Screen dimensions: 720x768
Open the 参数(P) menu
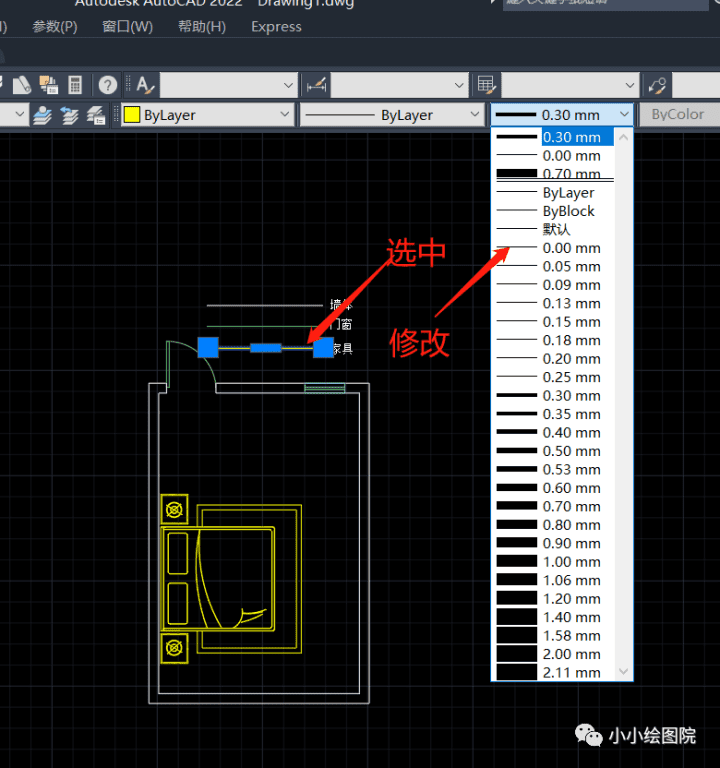pos(55,26)
